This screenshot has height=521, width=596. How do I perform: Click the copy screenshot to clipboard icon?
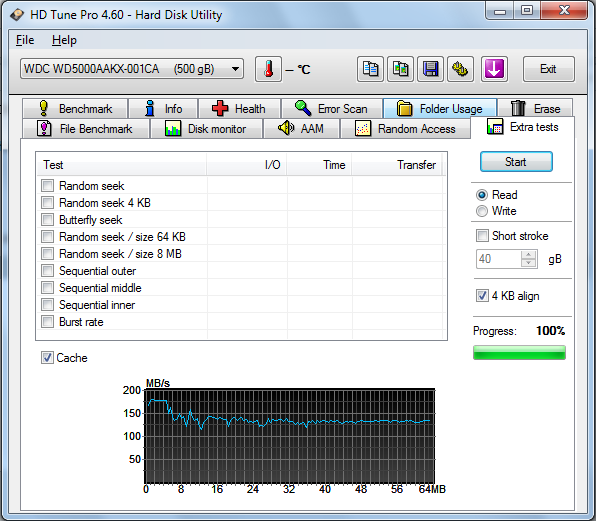(x=400, y=69)
